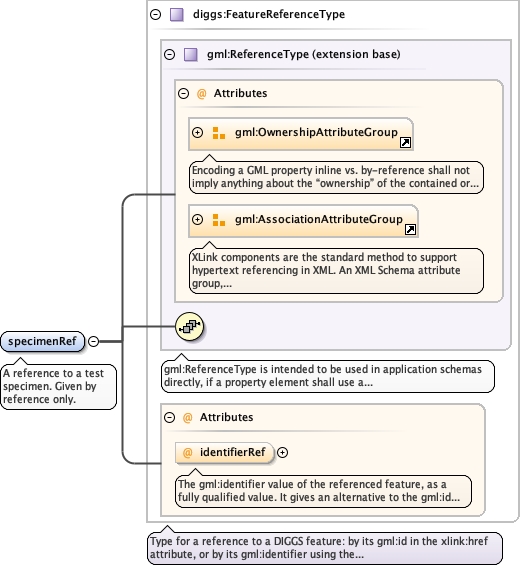The width and height of the screenshot is (521, 568).
Task: Click the gml:ReferenceType purple type icon
Action: pyautogui.click(x=191, y=55)
